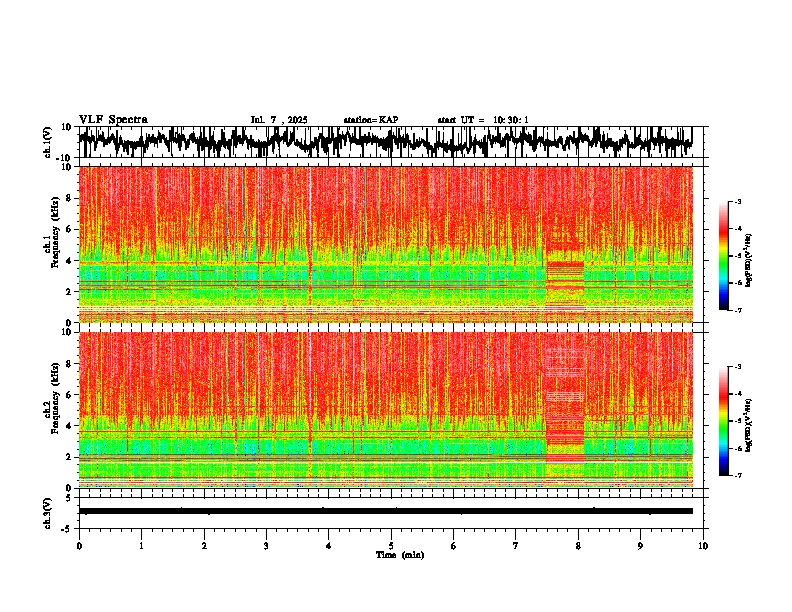
Task: Click the "-3" tick on ch.1 color bar
Action: [x=738, y=201]
